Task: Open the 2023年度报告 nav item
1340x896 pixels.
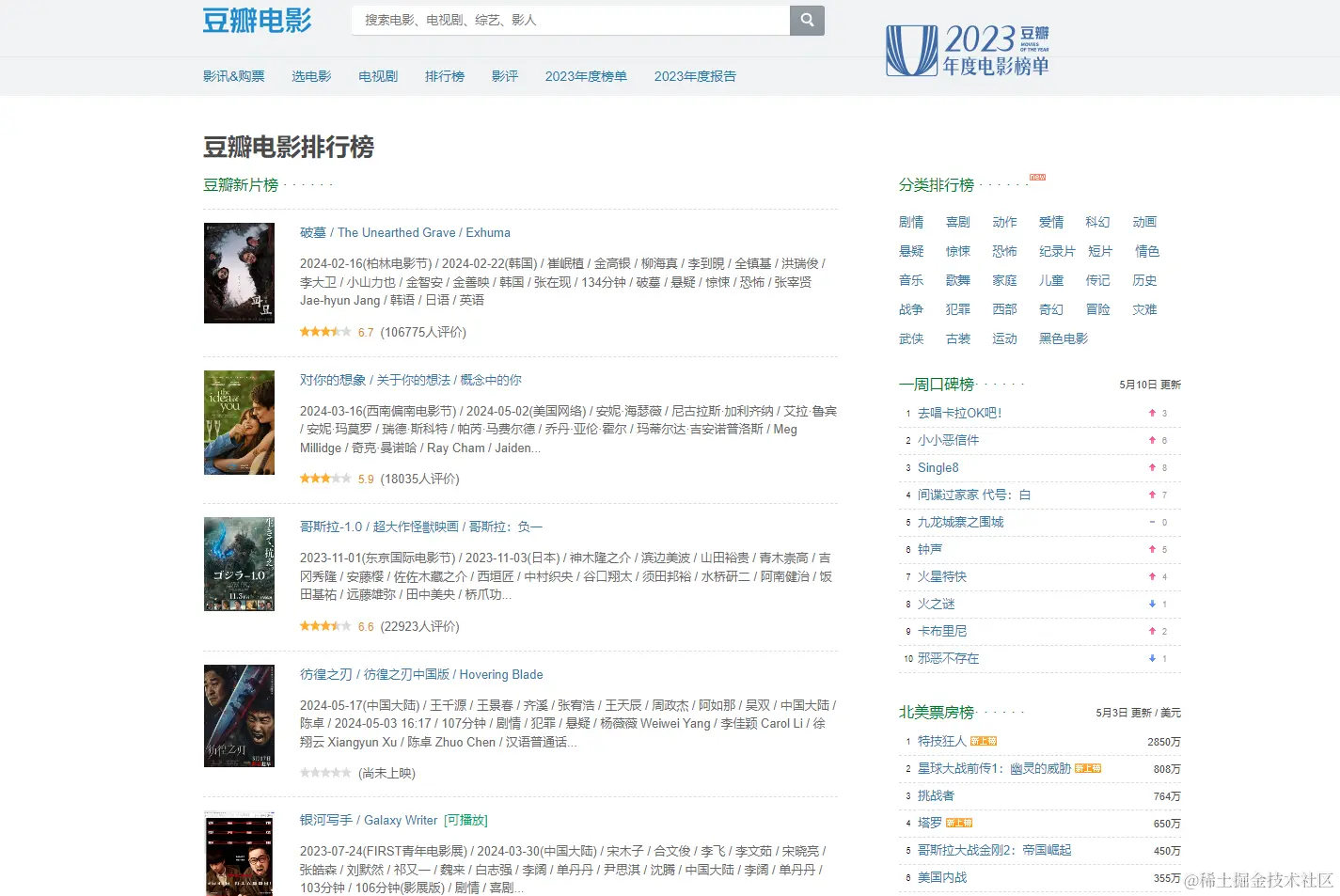Action: point(695,76)
